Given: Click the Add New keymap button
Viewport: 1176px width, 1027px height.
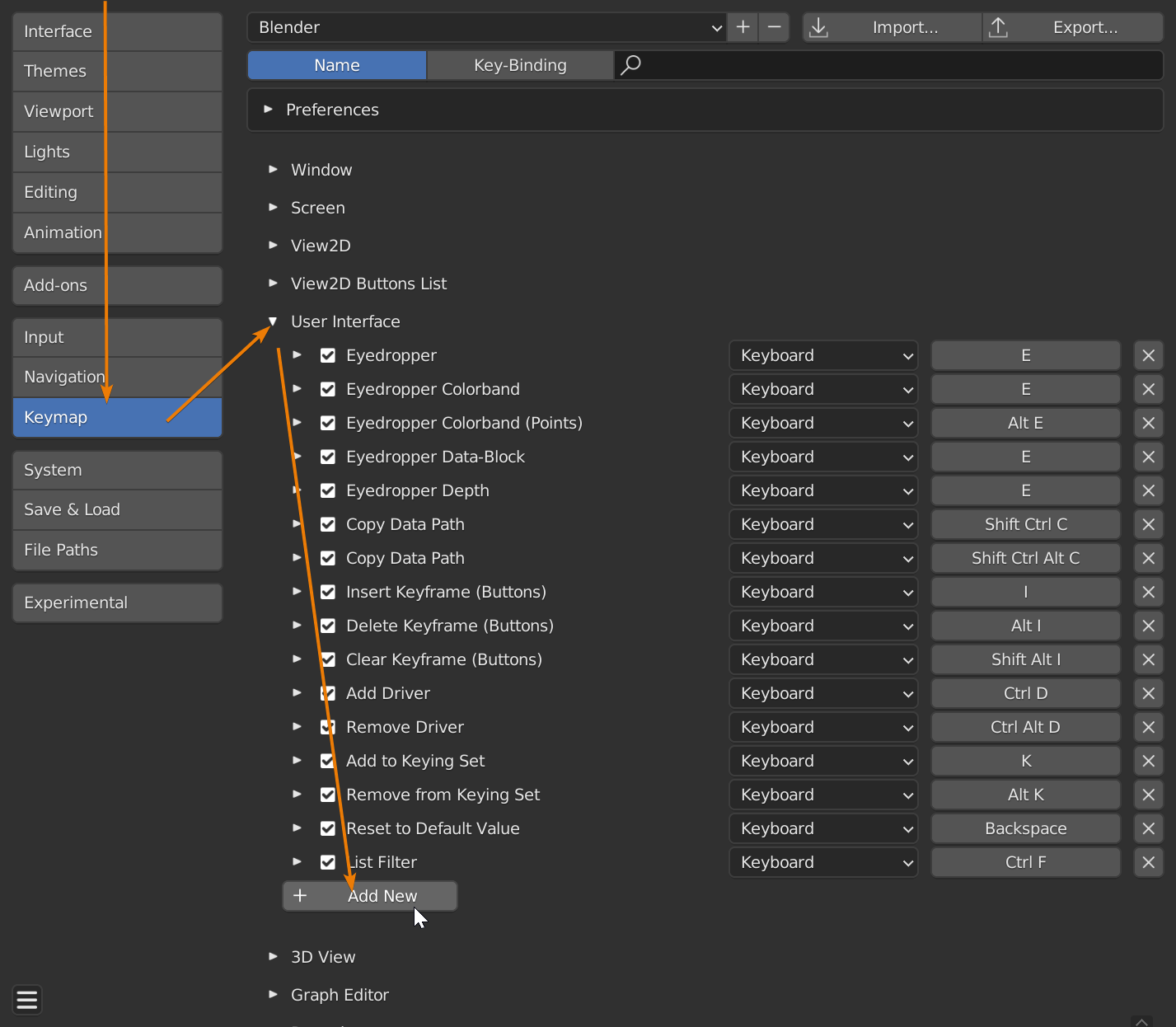Looking at the screenshot, I should point(370,896).
